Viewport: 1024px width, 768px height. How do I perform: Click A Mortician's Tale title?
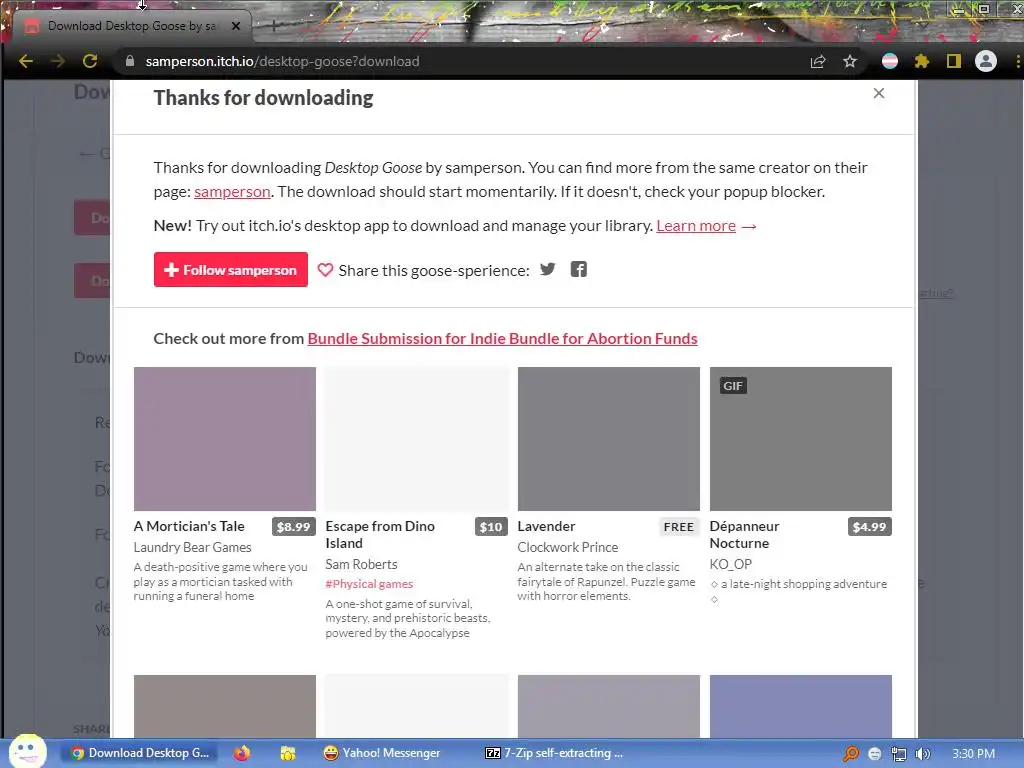tap(189, 526)
